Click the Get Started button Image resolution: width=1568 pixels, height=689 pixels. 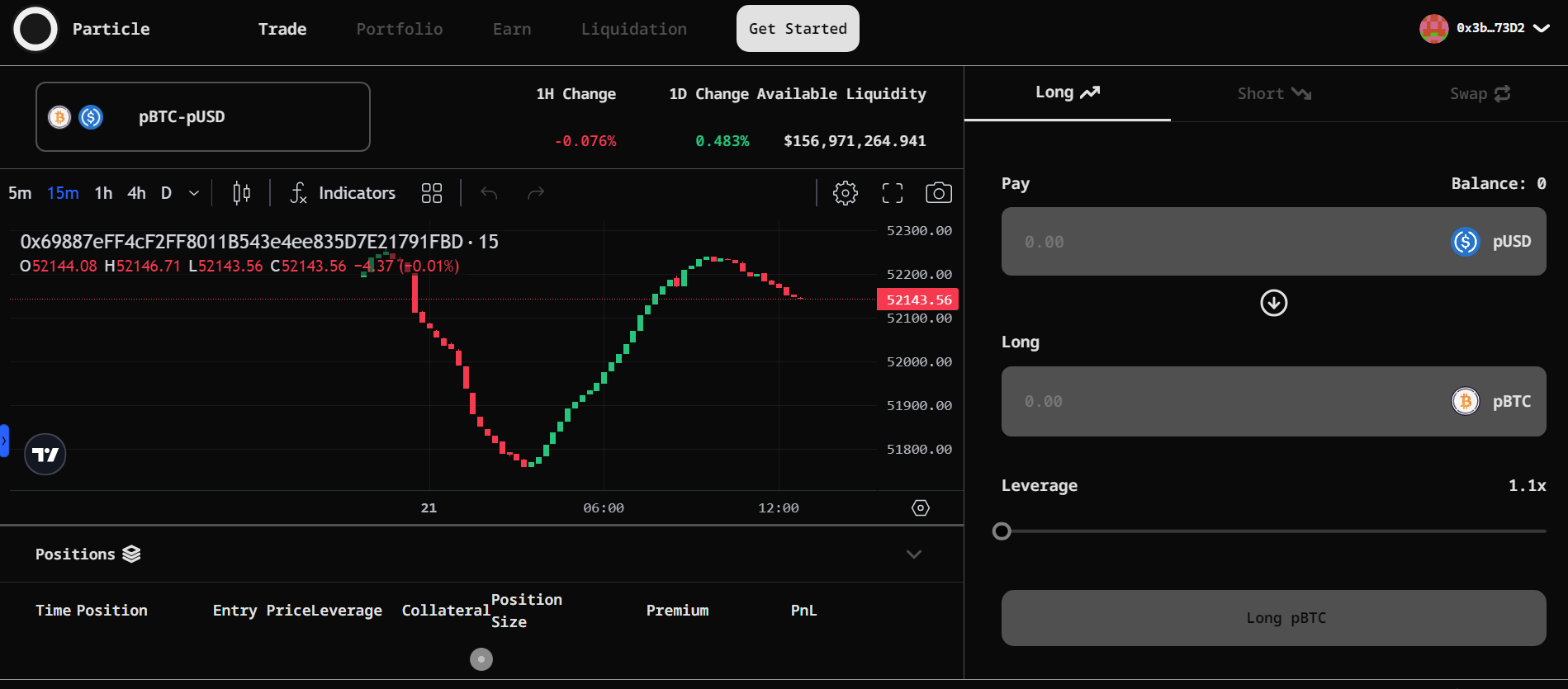[x=798, y=29]
